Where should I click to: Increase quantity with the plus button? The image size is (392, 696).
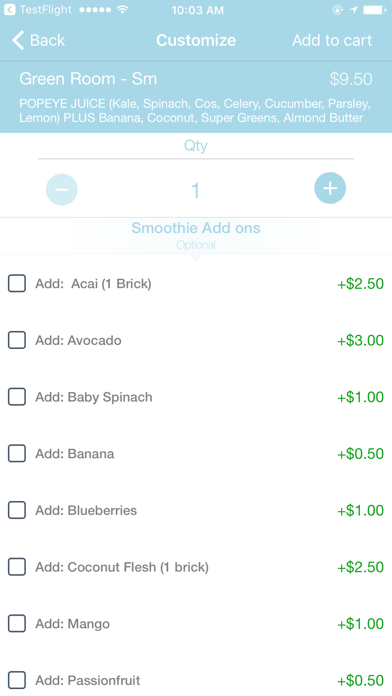coord(330,188)
